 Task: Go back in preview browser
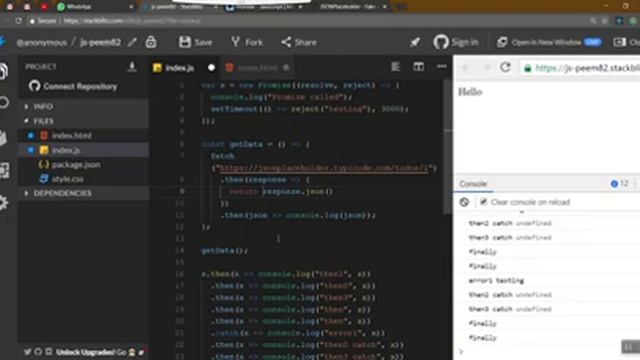coord(465,67)
